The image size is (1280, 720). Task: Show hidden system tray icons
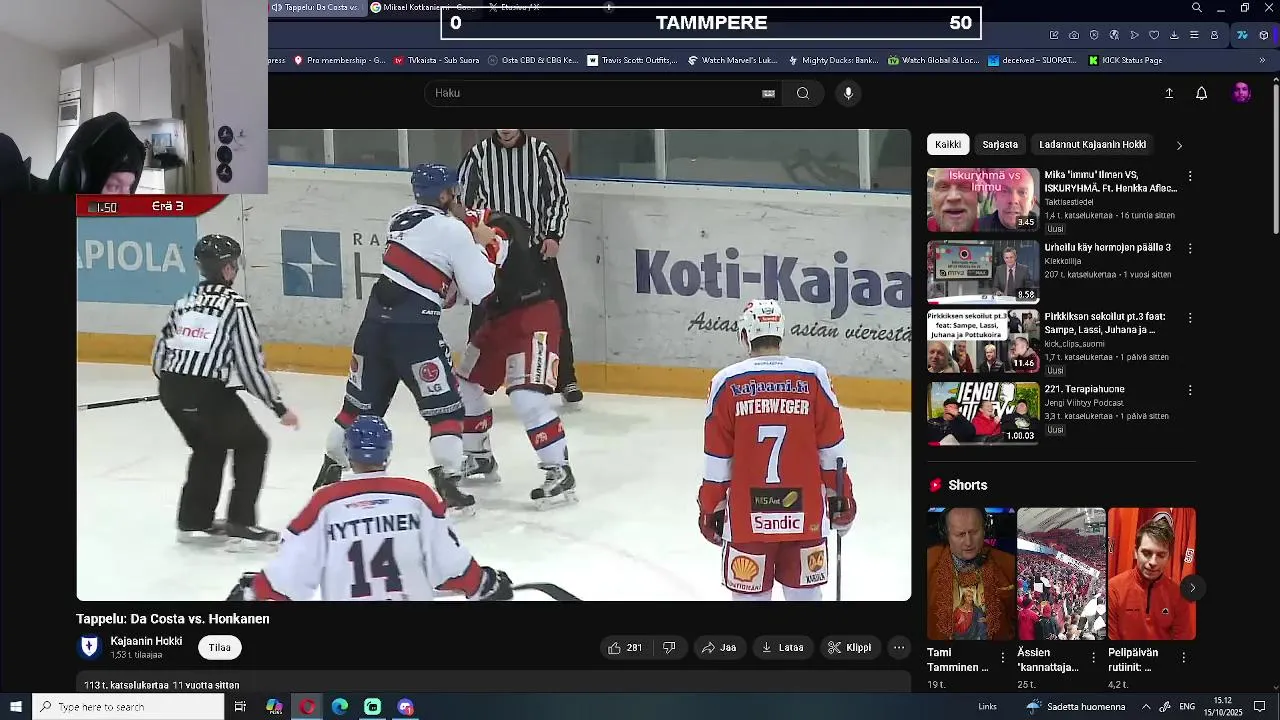point(1146,707)
